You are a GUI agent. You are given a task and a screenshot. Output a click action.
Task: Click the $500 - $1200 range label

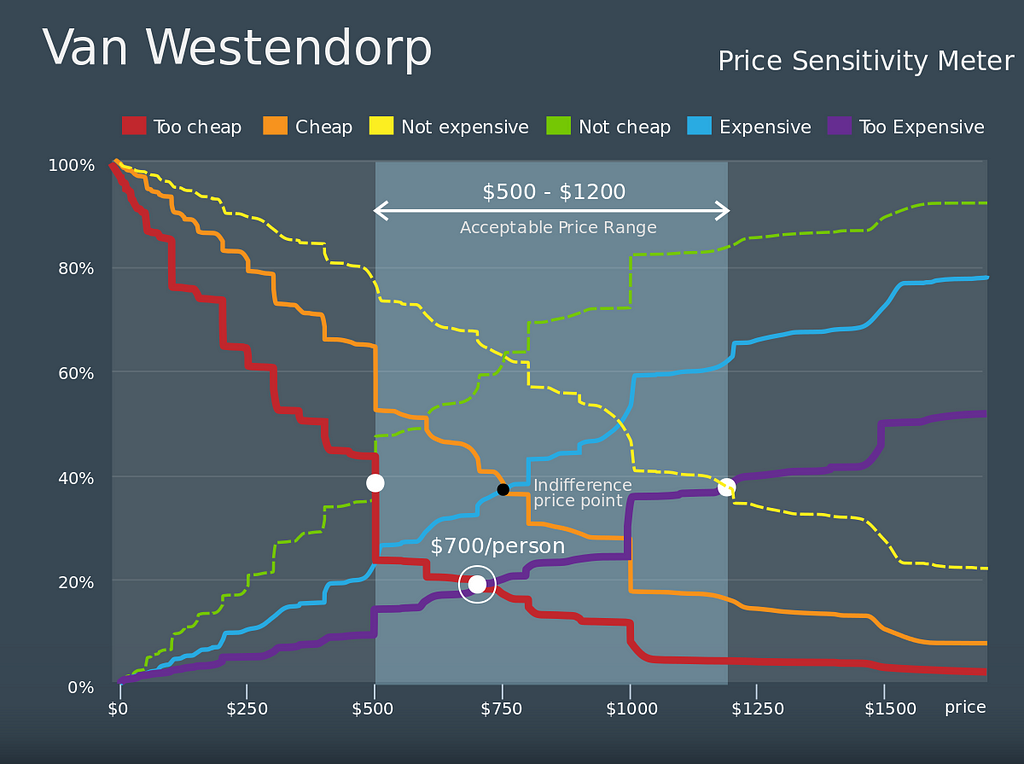pos(554,191)
